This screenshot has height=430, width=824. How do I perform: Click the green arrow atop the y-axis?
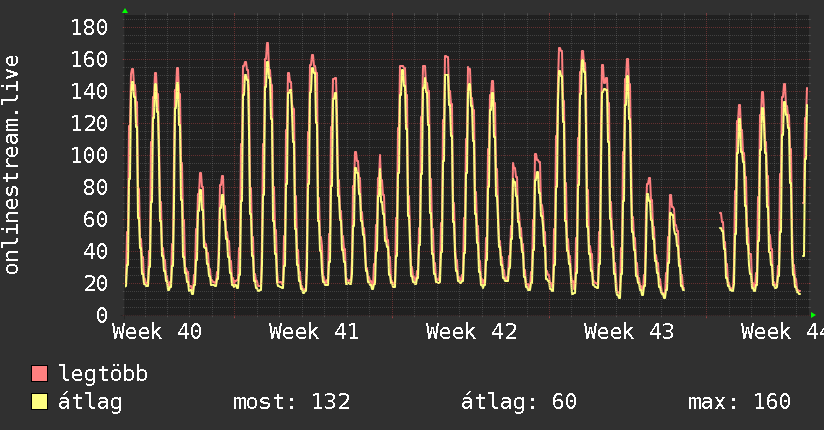click(125, 11)
